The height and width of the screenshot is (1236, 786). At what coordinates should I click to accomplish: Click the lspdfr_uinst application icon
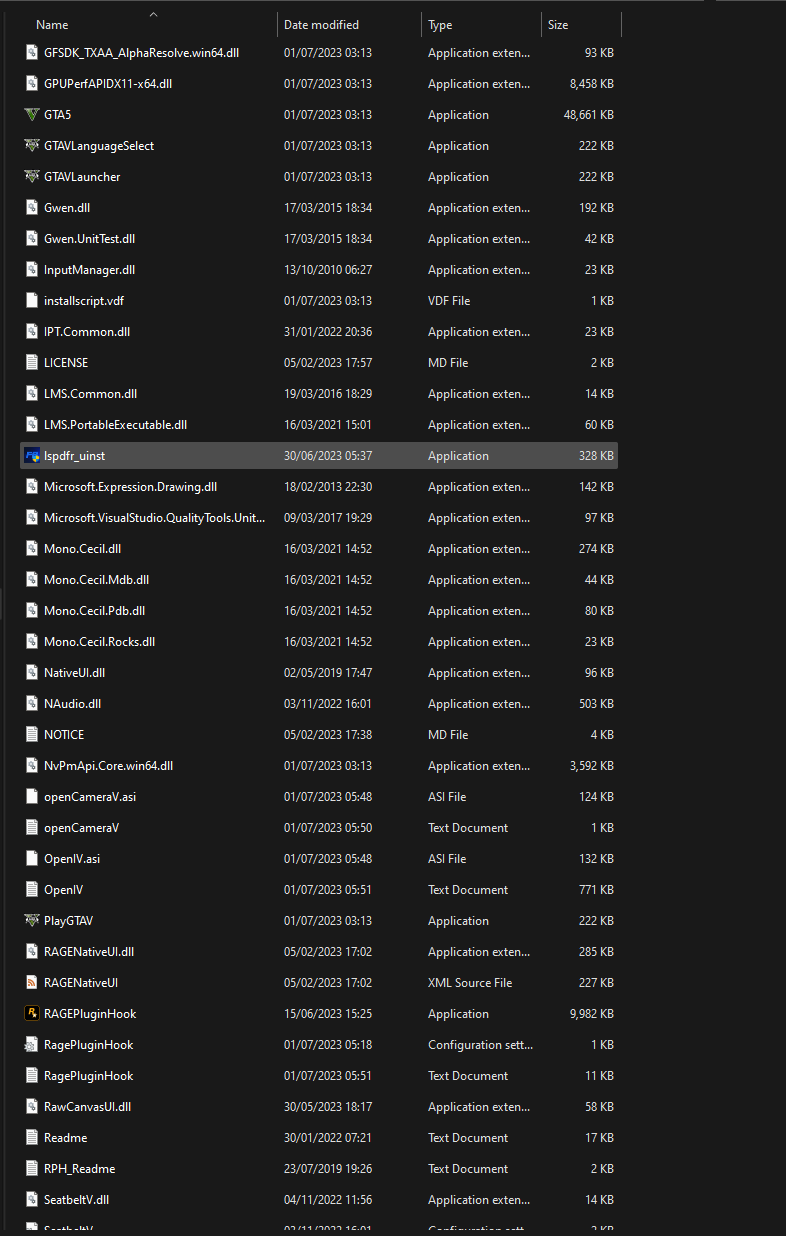click(32, 456)
